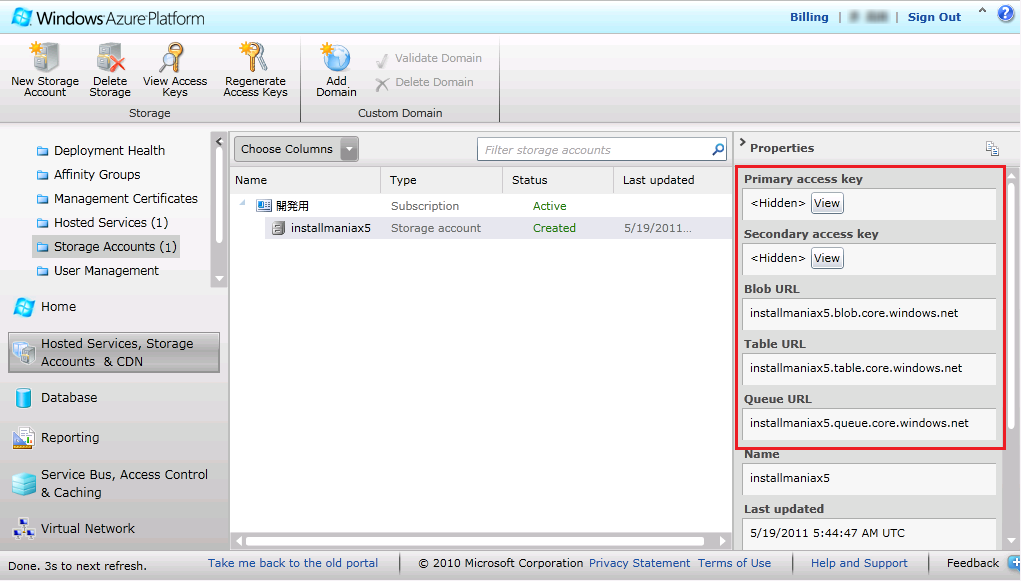Open the Terms of Use link
The height and width of the screenshot is (581, 1021).
tap(734, 563)
